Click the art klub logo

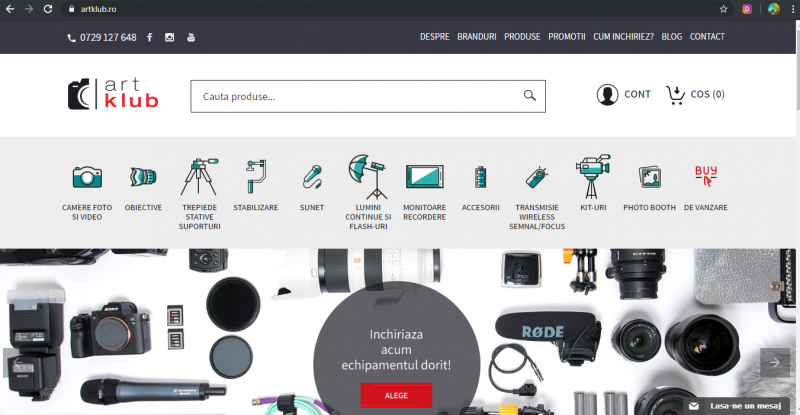click(x=113, y=93)
